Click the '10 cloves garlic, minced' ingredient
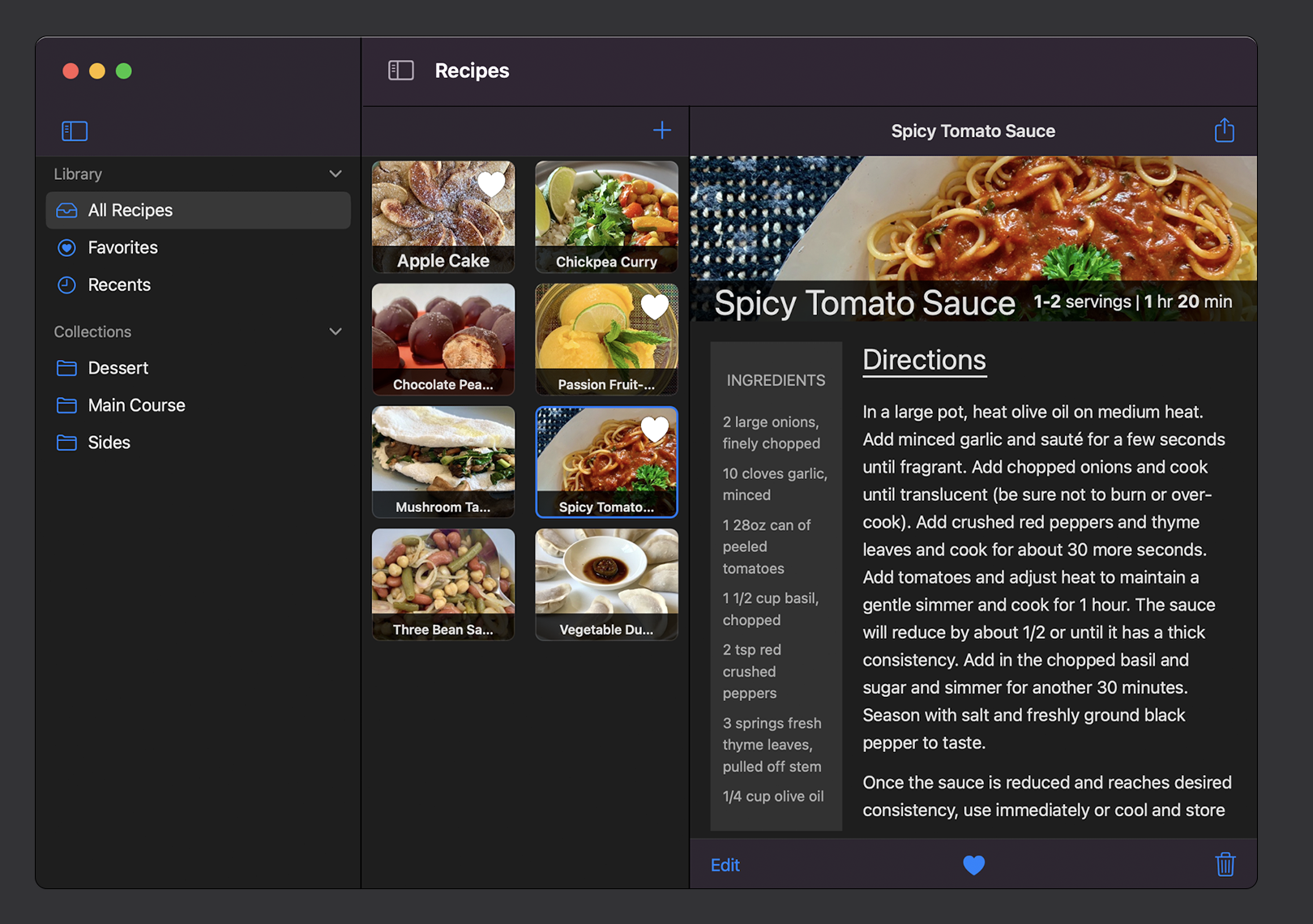Image resolution: width=1313 pixels, height=924 pixels. click(x=775, y=484)
